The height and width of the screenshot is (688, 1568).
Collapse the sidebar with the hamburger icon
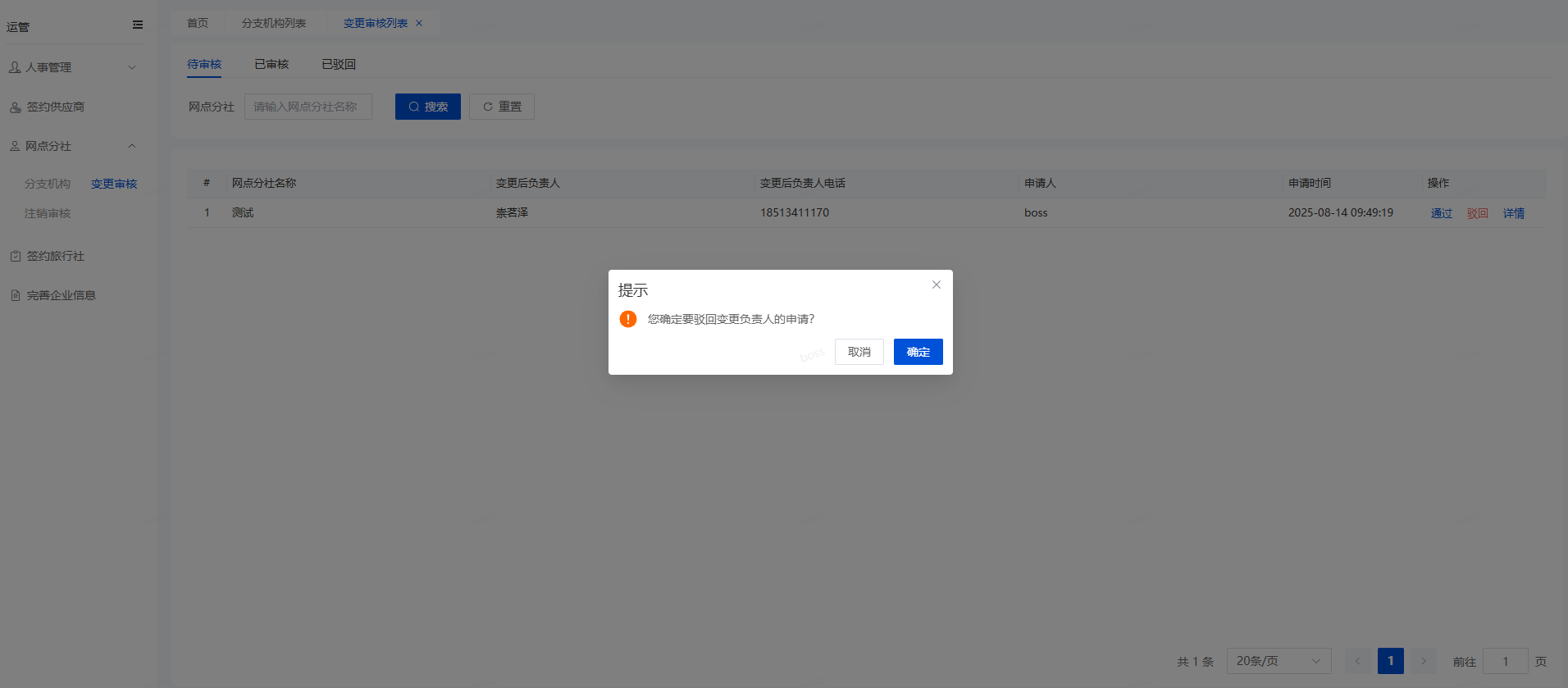click(x=138, y=25)
